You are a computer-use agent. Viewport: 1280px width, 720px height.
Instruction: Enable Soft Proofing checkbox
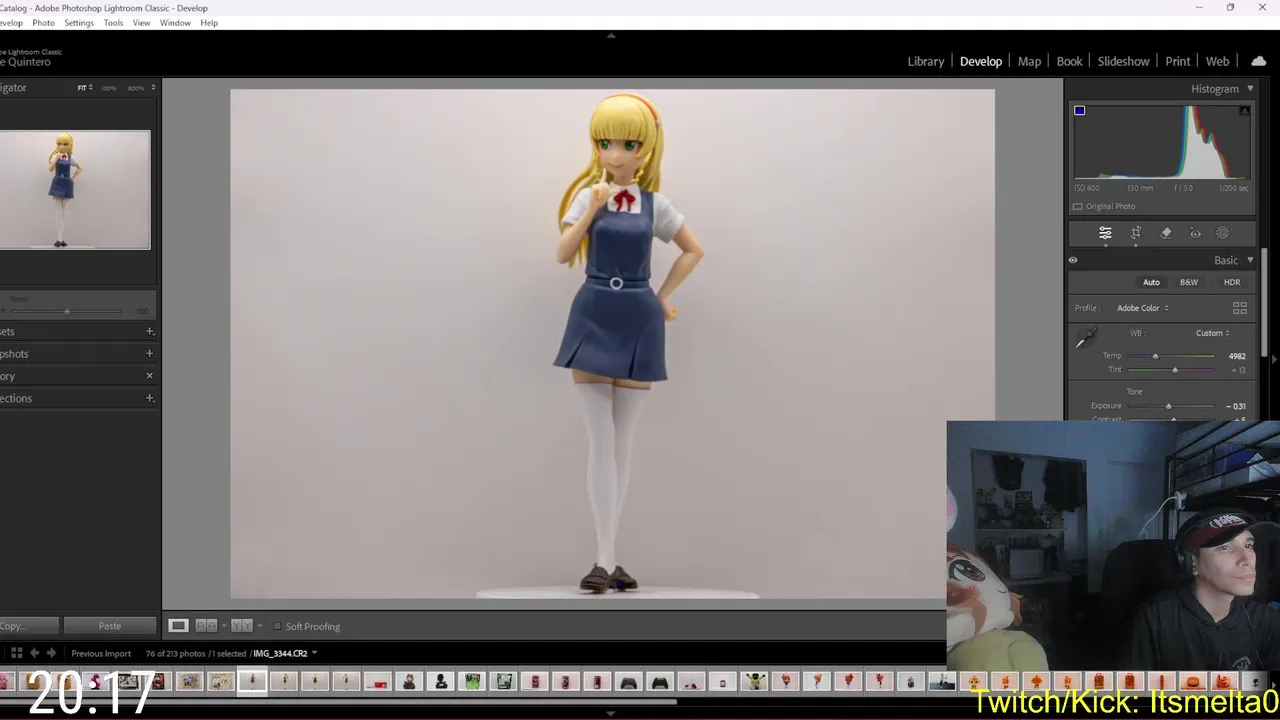(278, 626)
